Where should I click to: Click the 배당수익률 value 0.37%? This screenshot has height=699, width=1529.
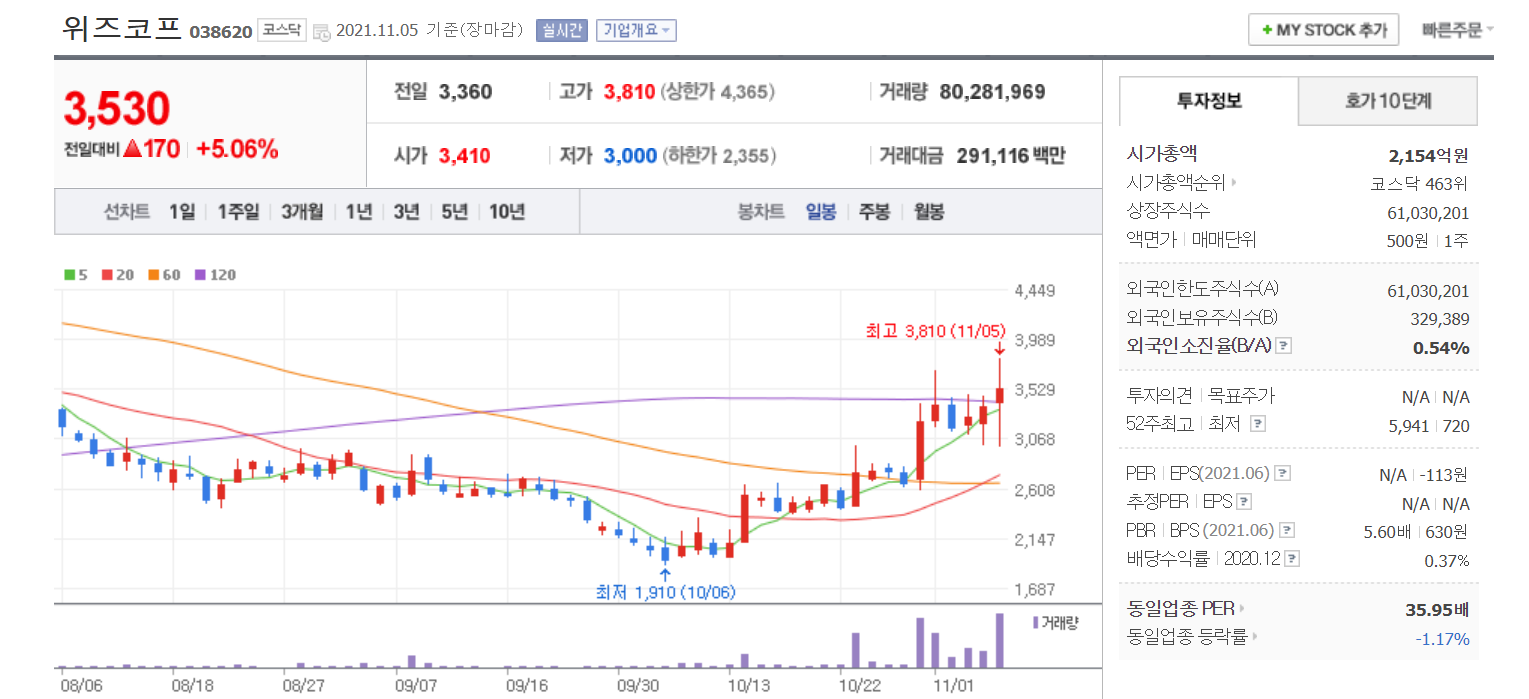coord(1447,561)
